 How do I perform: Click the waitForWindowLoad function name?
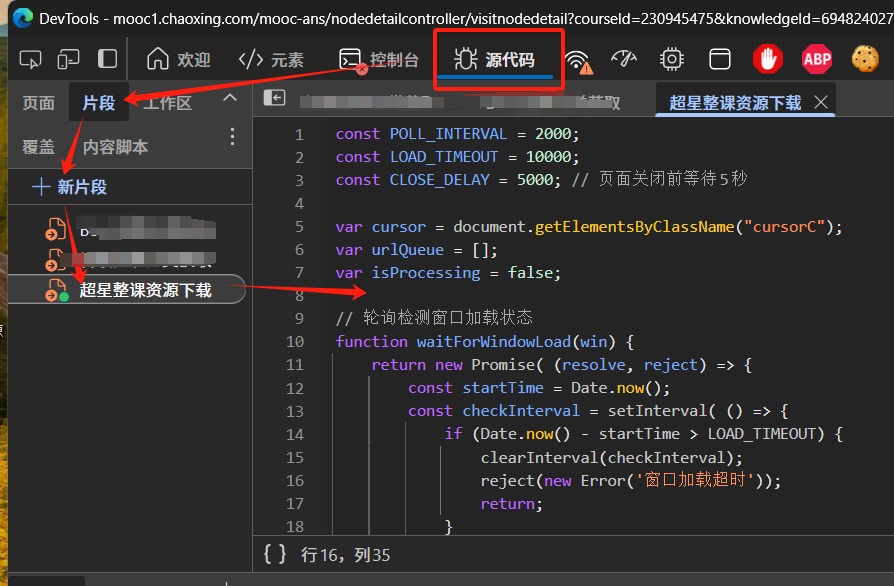(494, 341)
